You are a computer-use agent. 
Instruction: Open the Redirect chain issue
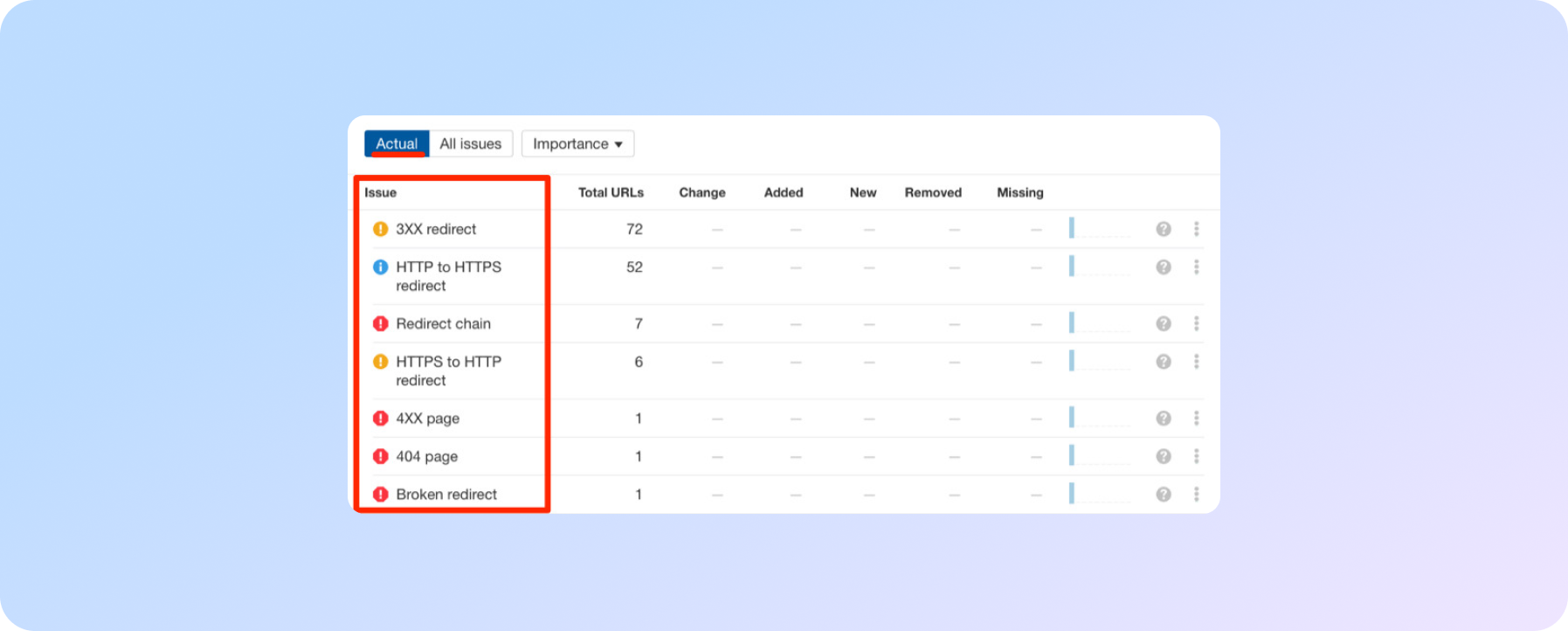pos(444,323)
